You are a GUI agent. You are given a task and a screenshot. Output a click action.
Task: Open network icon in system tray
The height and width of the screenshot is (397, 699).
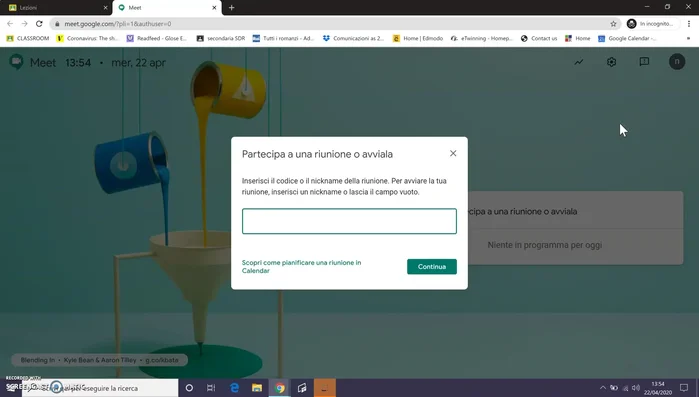pyautogui.click(x=625, y=388)
